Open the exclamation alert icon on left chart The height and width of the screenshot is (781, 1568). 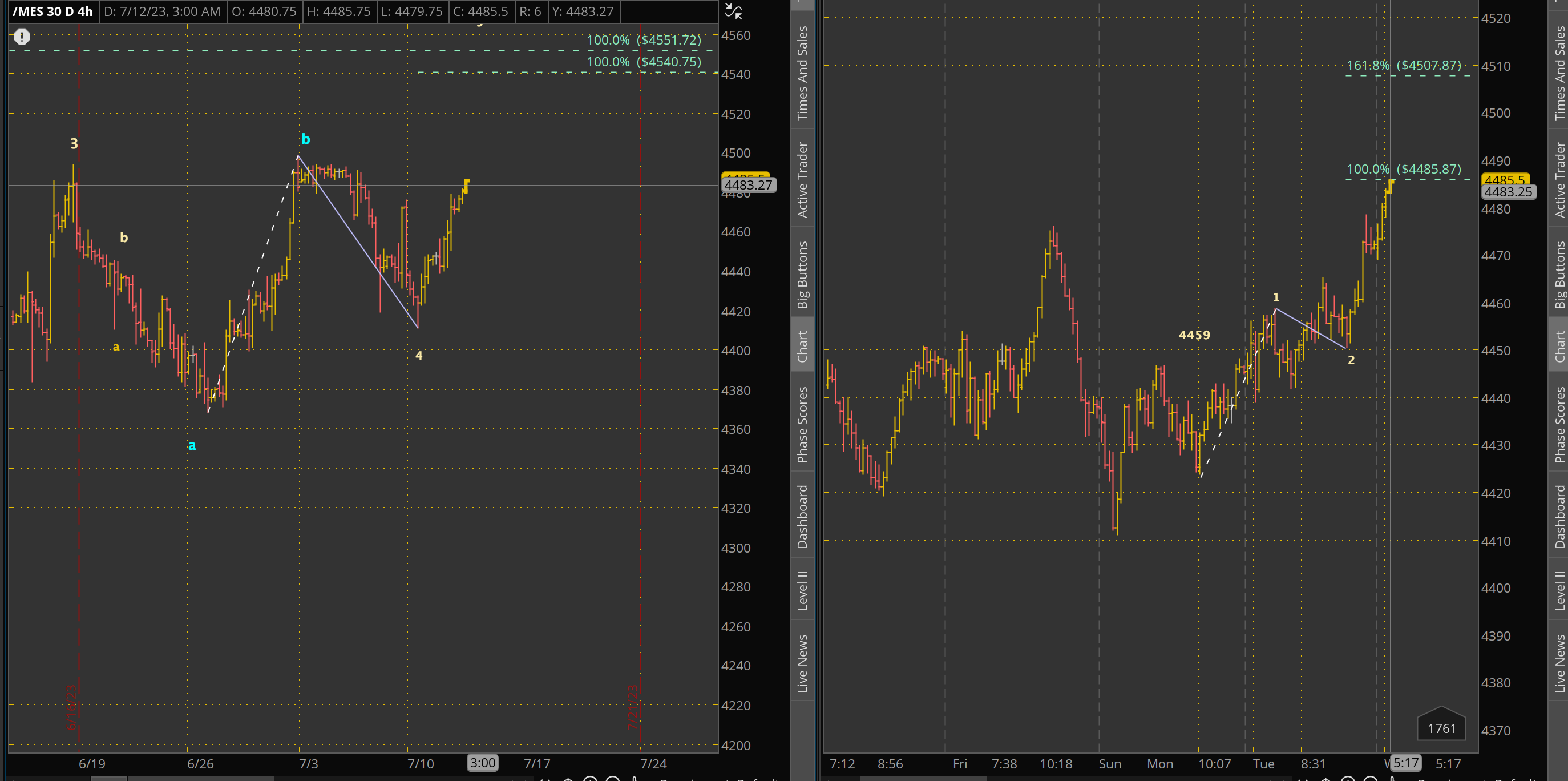pyautogui.click(x=22, y=37)
